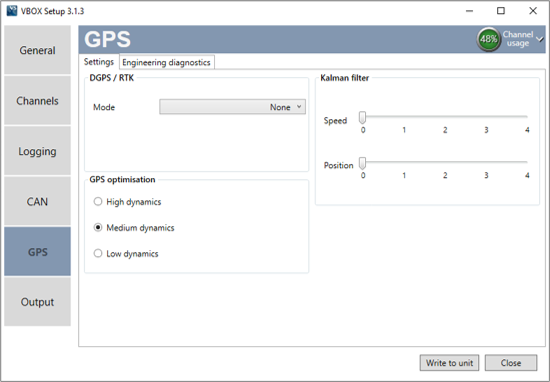Click the Kalman Position slider handle
The width and height of the screenshot is (550, 382).
coord(362,163)
